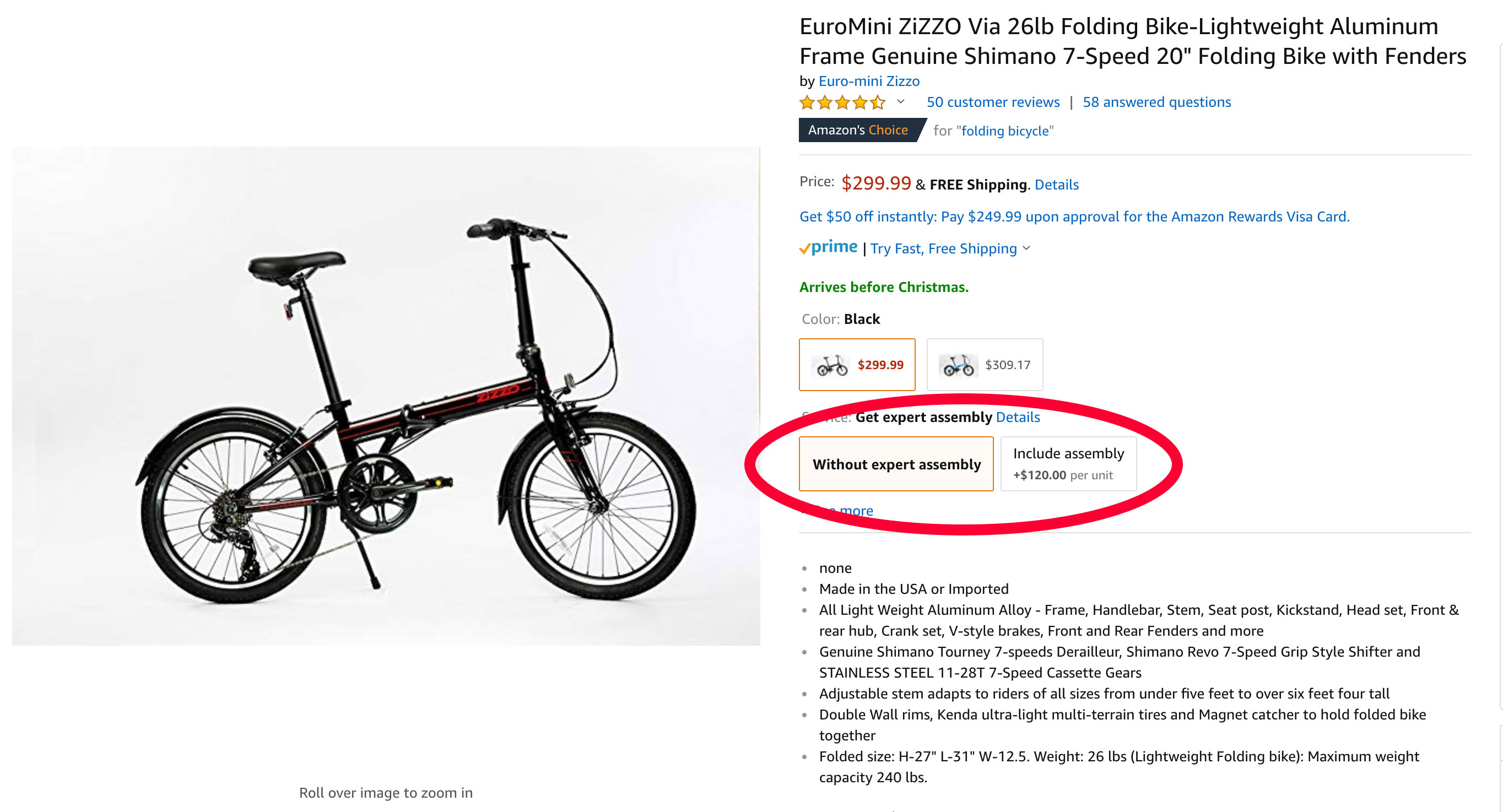Screen dimensions: 1503x812
Task: Select the blue bike $309.17 option
Action: tap(985, 365)
